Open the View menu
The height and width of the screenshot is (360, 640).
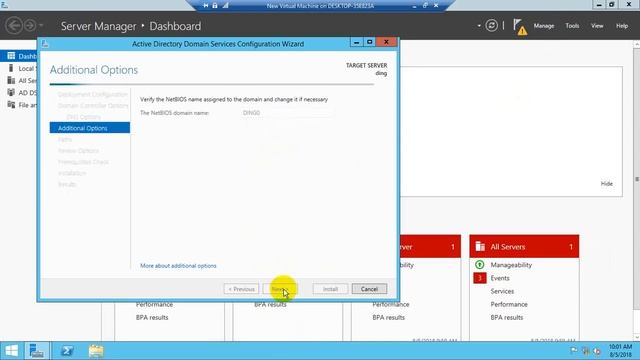pyautogui.click(x=597, y=26)
